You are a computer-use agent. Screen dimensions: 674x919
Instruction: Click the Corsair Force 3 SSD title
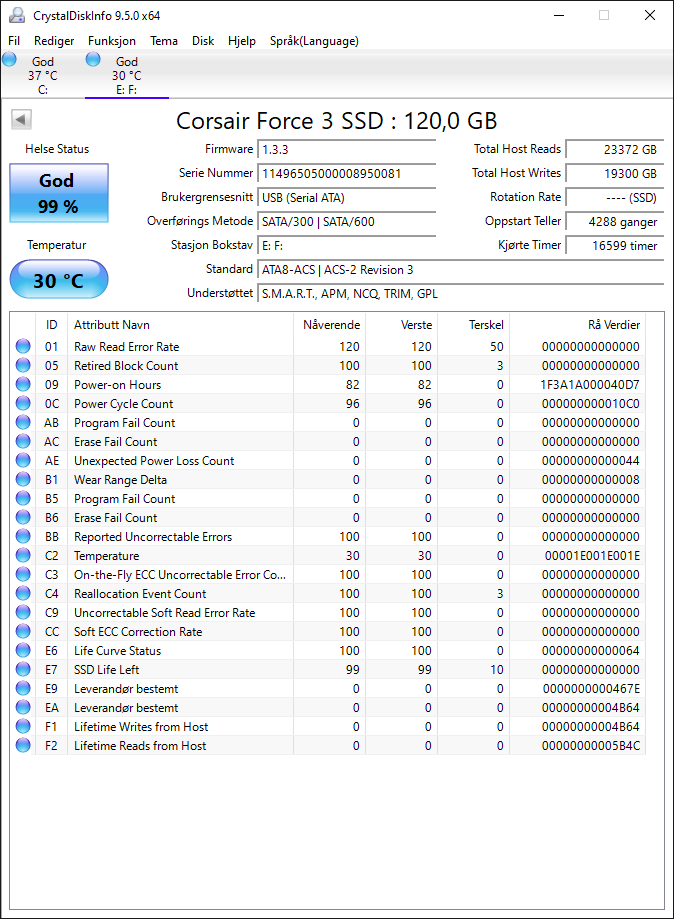tap(336, 121)
